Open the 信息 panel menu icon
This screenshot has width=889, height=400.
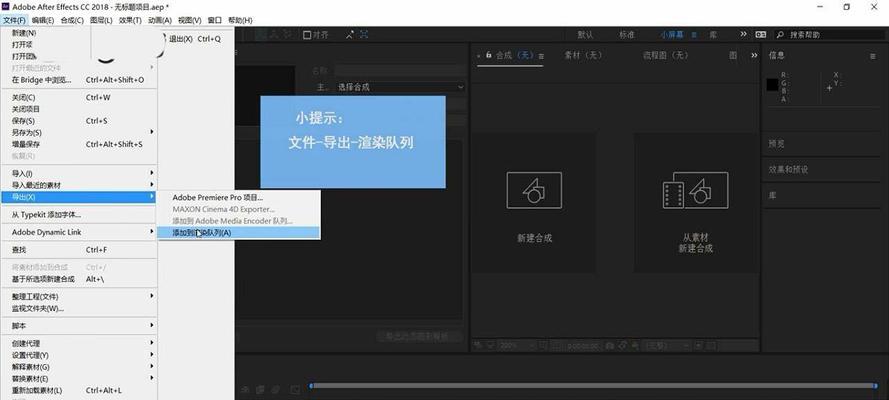click(873, 56)
